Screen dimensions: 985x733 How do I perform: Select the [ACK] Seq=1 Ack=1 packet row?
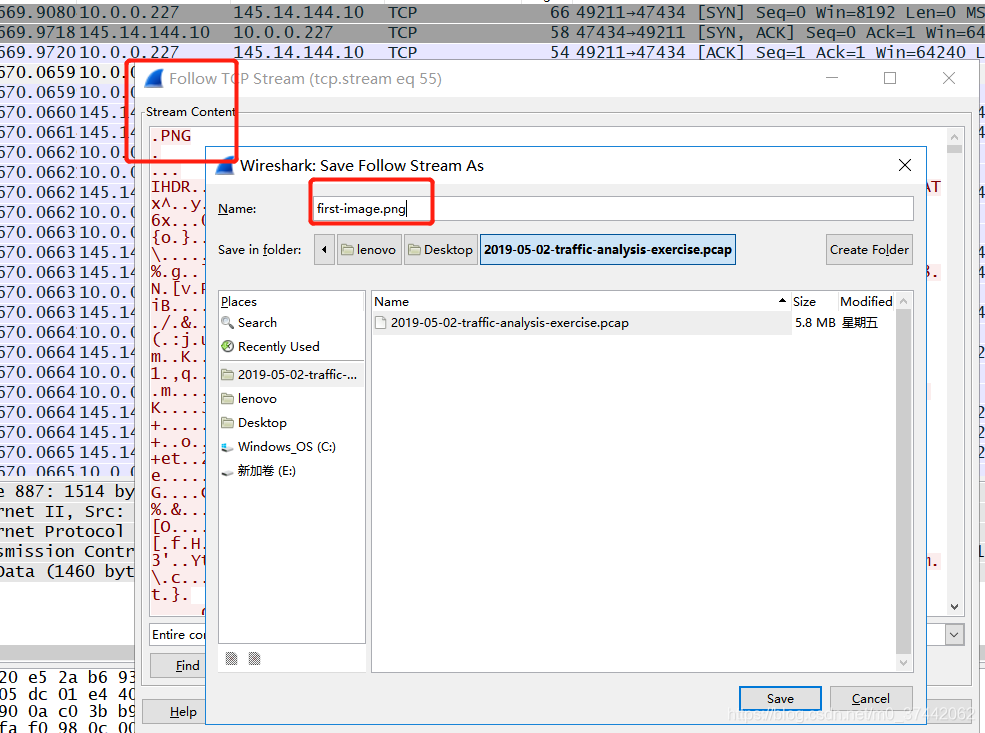492,52
